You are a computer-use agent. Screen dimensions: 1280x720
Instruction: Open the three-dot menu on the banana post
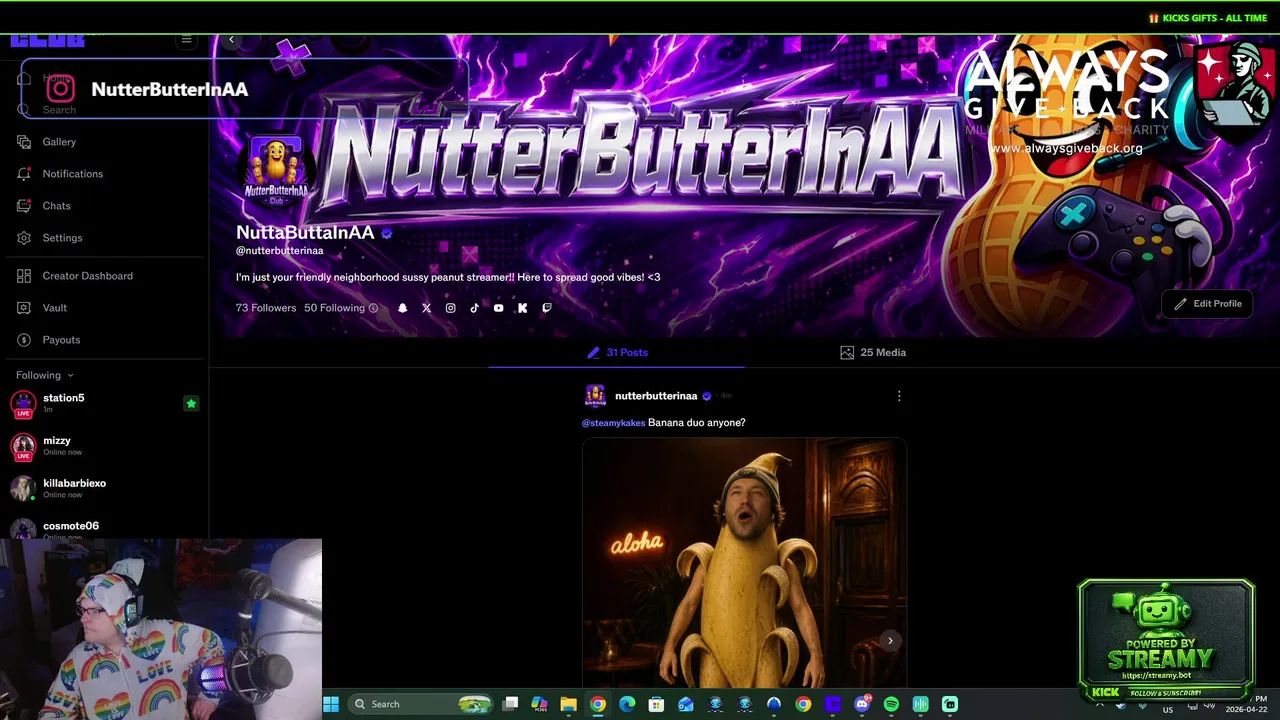tap(899, 396)
